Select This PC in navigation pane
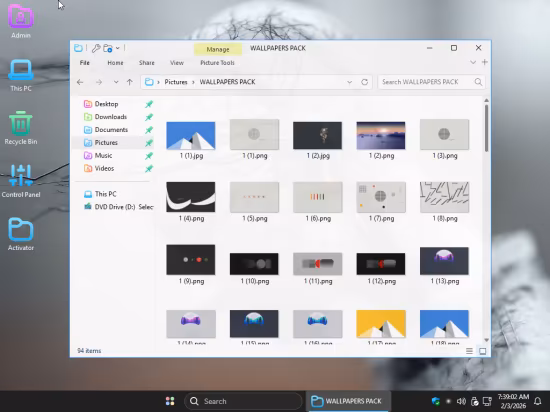Image resolution: width=550 pixels, height=412 pixels. pos(105,194)
